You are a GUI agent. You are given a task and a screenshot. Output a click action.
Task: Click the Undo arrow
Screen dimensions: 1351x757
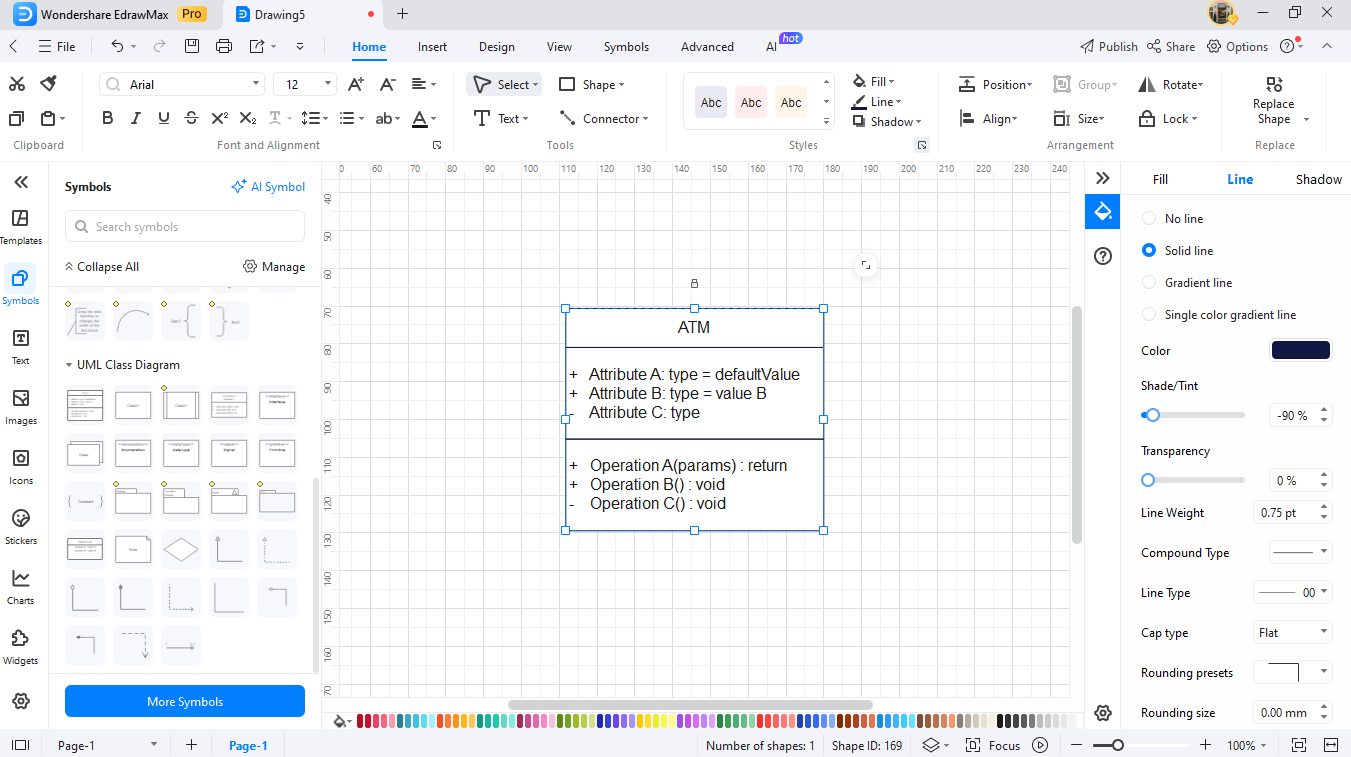(117, 46)
